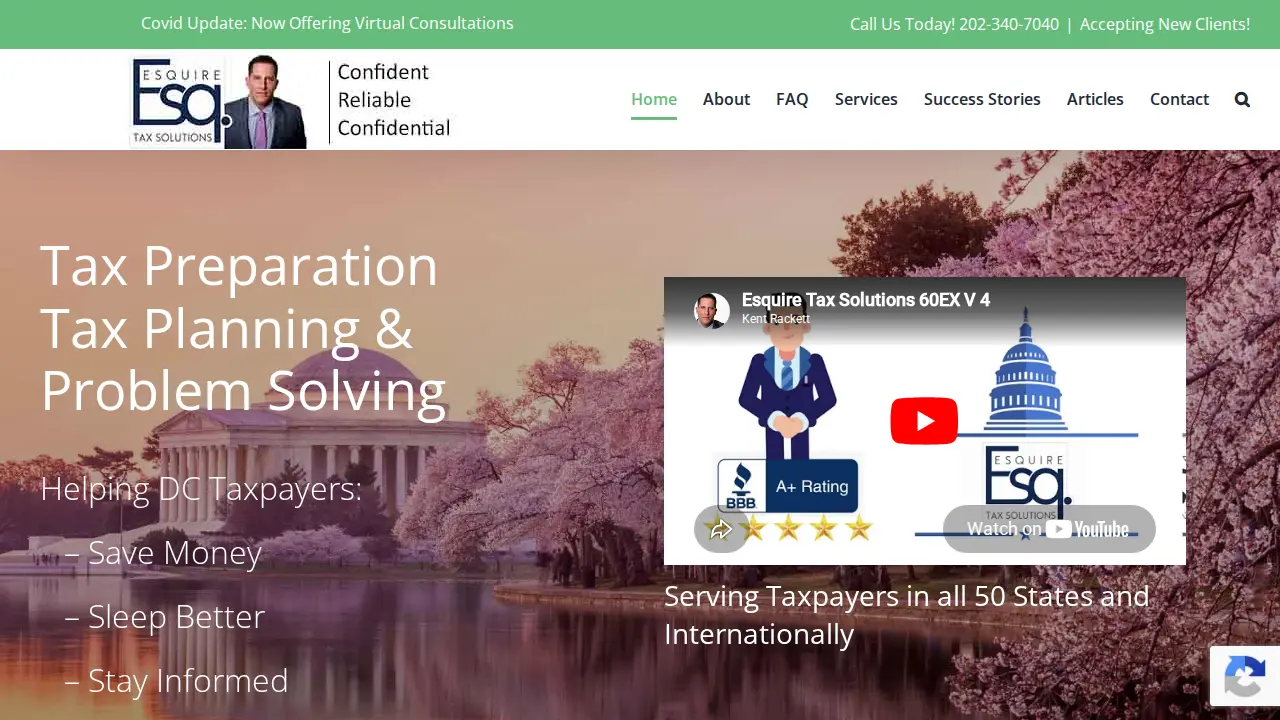The width and height of the screenshot is (1280, 720).
Task: Open the search magnifier icon in navigation
Action: click(x=1242, y=99)
